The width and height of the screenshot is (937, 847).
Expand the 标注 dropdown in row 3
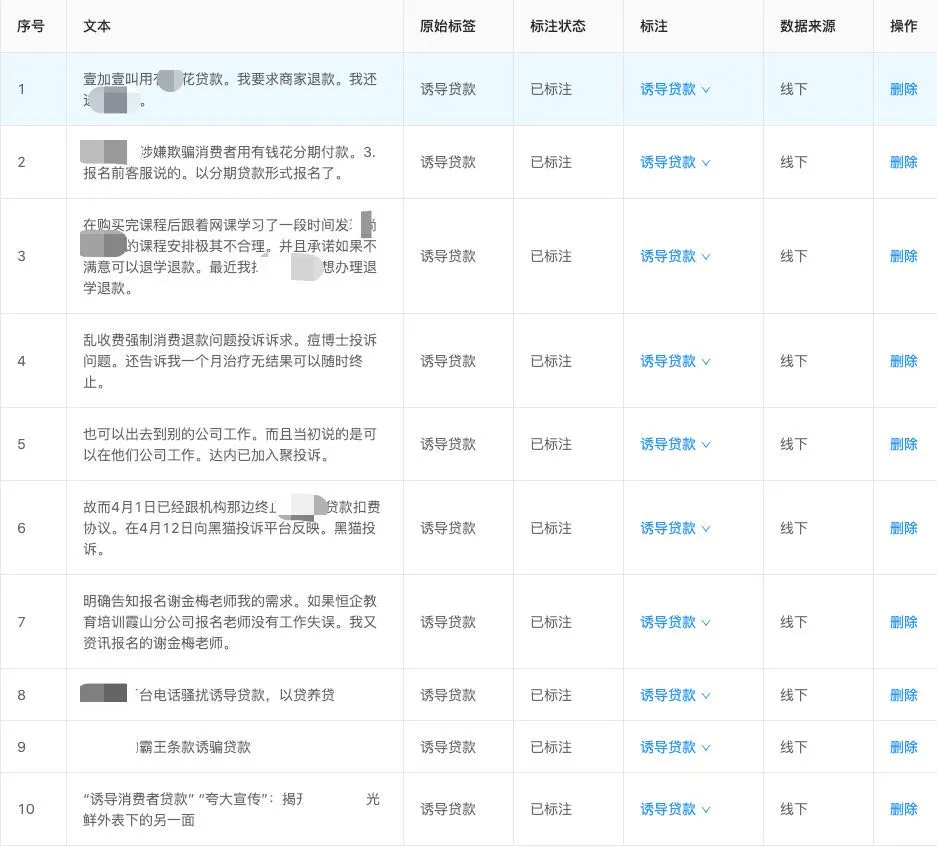[x=675, y=256]
